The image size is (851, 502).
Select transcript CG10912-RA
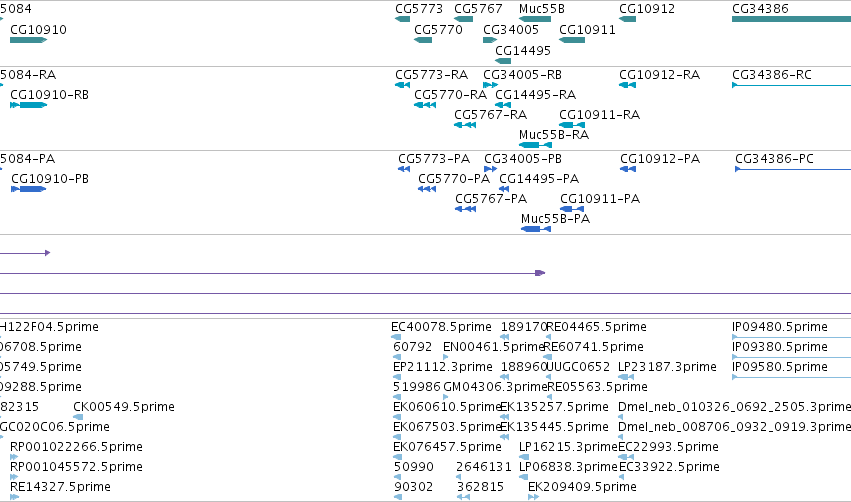pos(627,85)
